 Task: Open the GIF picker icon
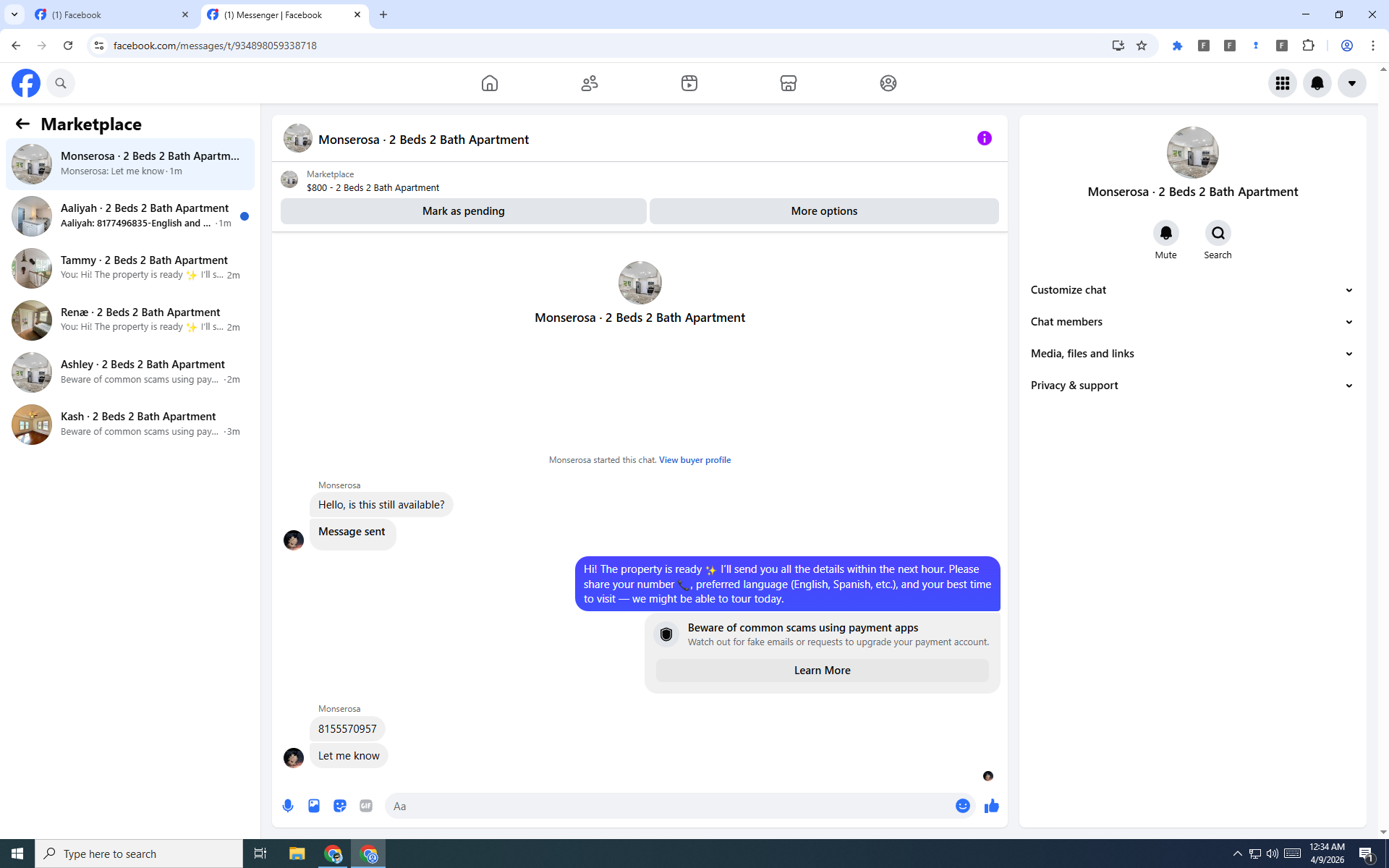[366, 806]
